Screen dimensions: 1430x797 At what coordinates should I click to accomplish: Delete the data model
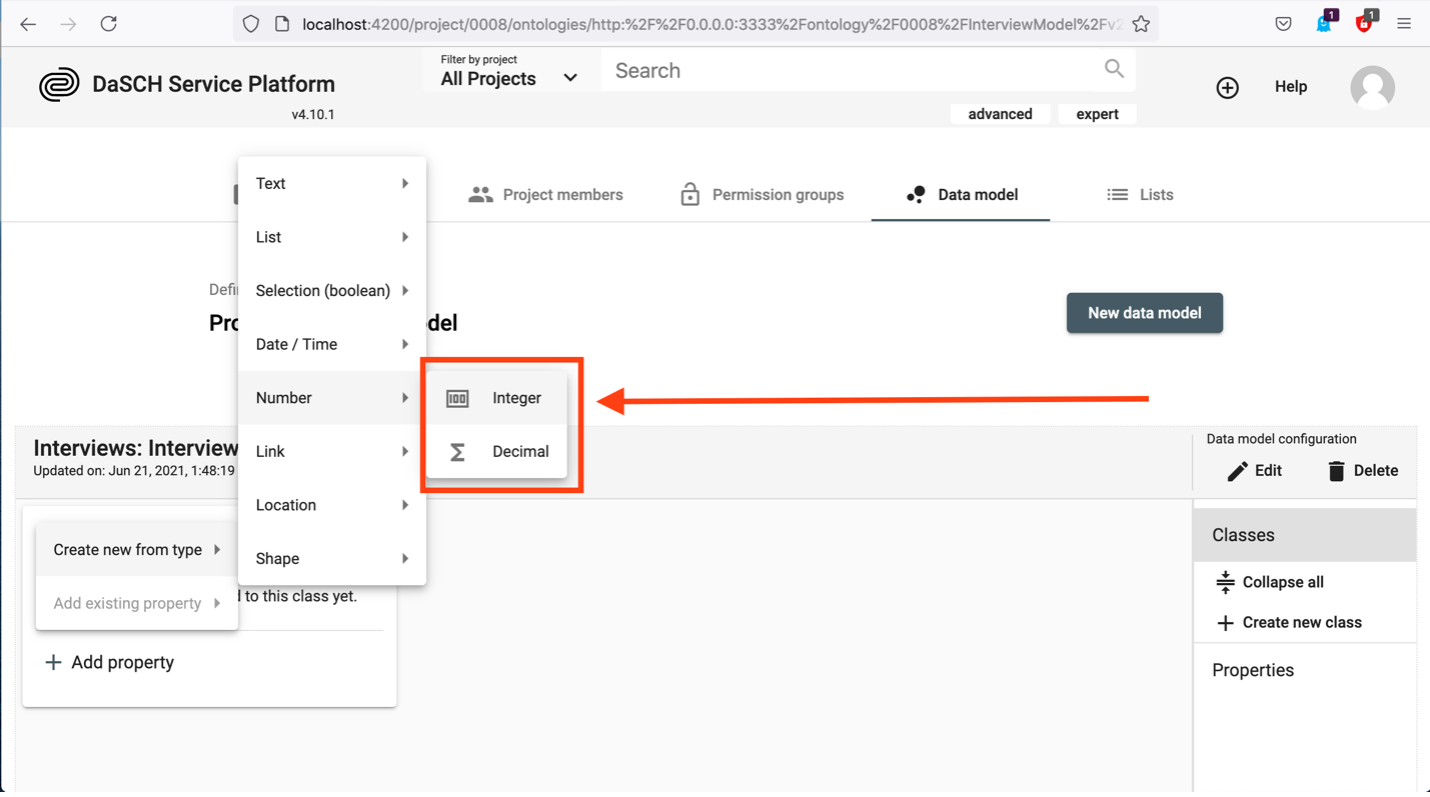click(1362, 471)
